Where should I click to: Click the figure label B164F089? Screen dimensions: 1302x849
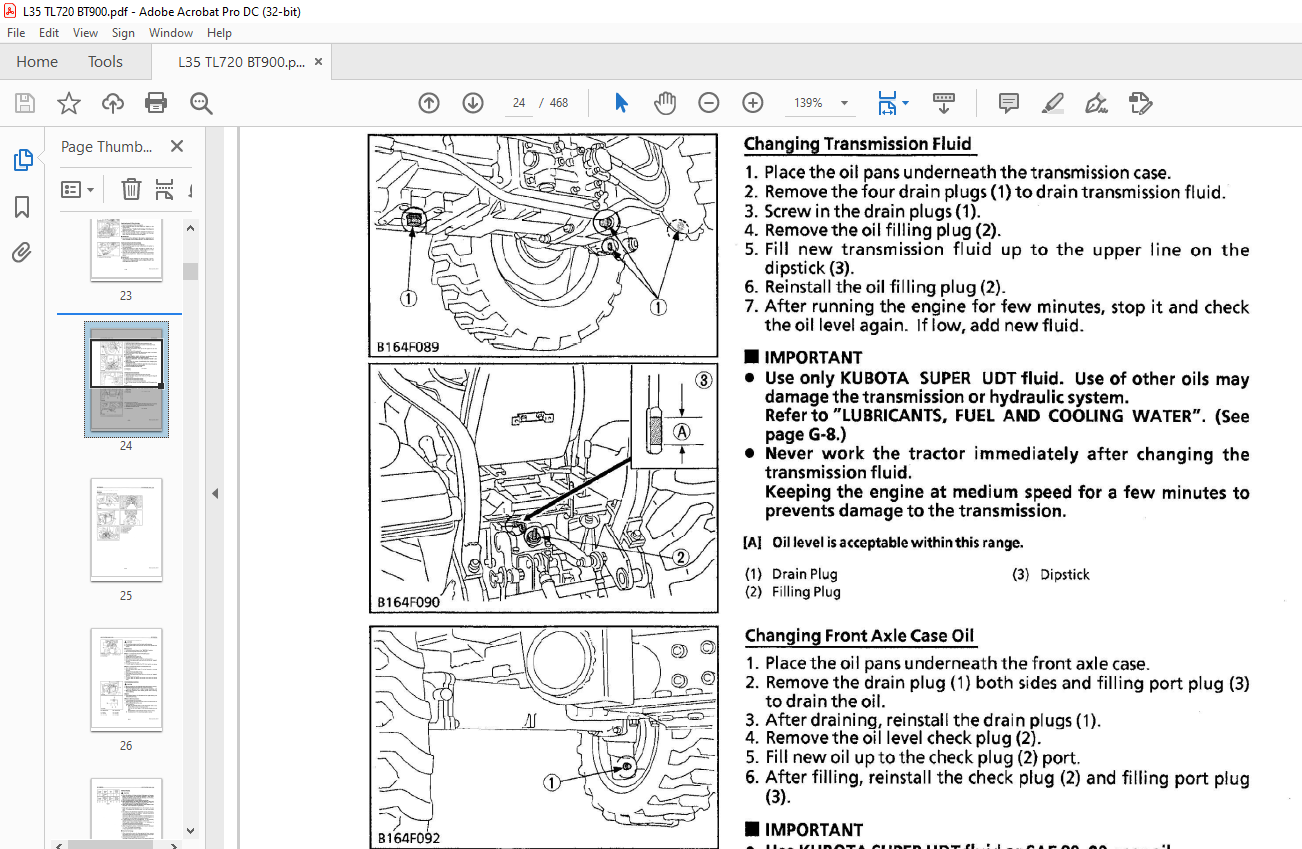407,348
